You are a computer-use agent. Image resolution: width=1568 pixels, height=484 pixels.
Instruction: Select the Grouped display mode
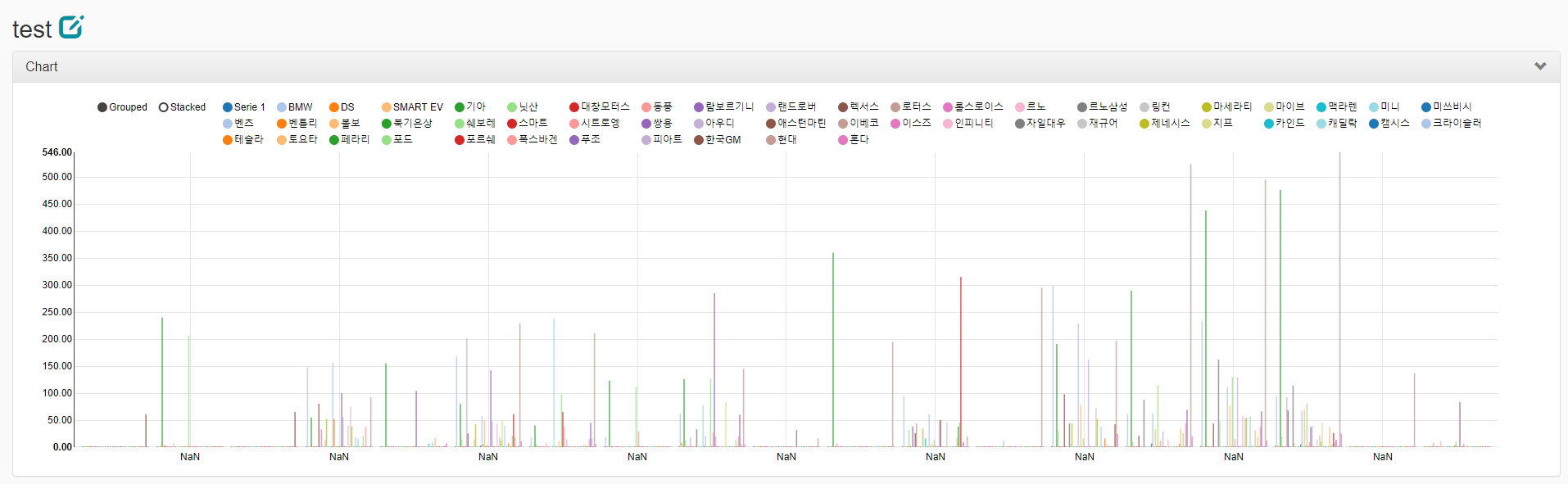point(122,107)
